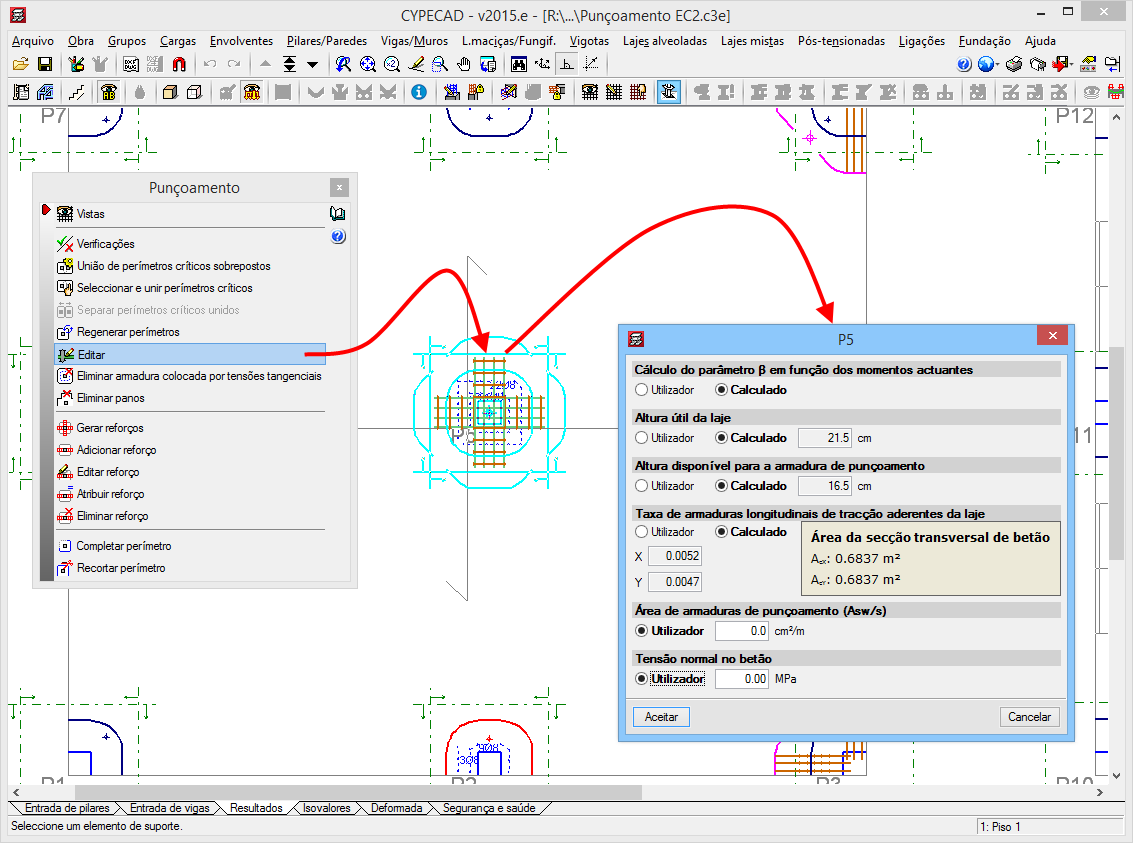Click the Tensão normal MPa input field
Screen dimensions: 1133x843
click(x=742, y=679)
